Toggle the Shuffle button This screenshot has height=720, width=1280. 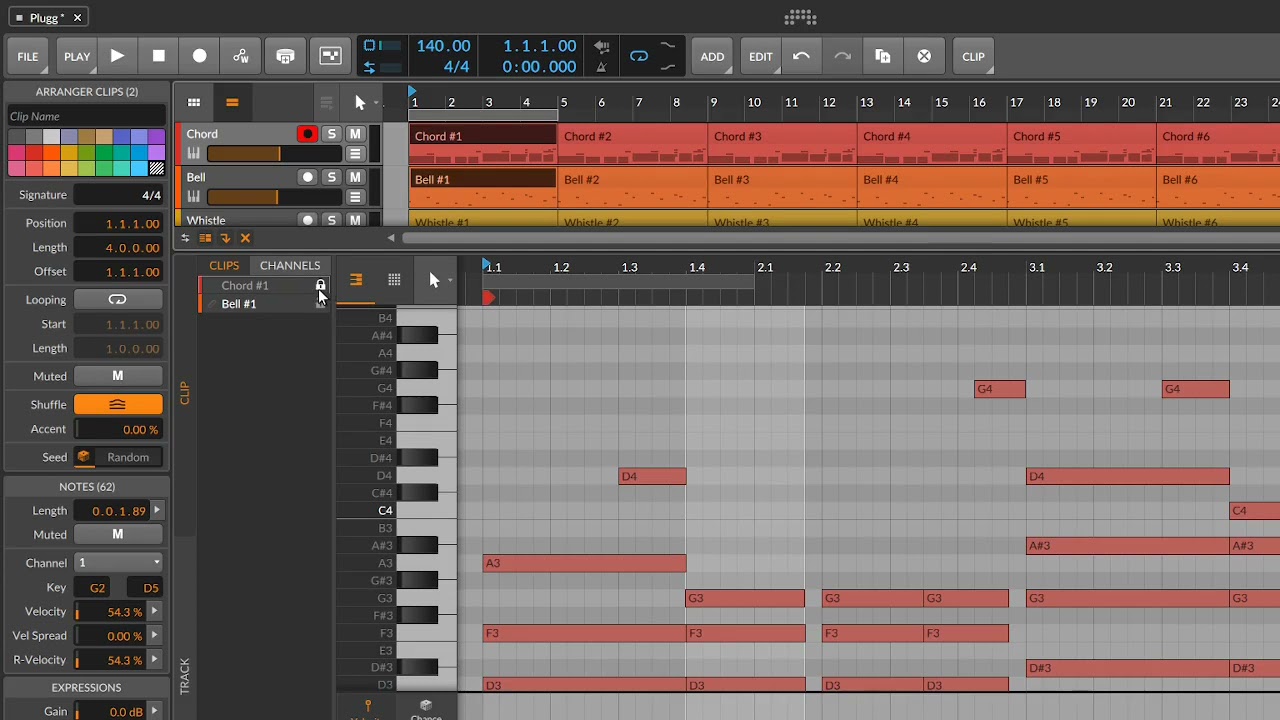tap(118, 405)
